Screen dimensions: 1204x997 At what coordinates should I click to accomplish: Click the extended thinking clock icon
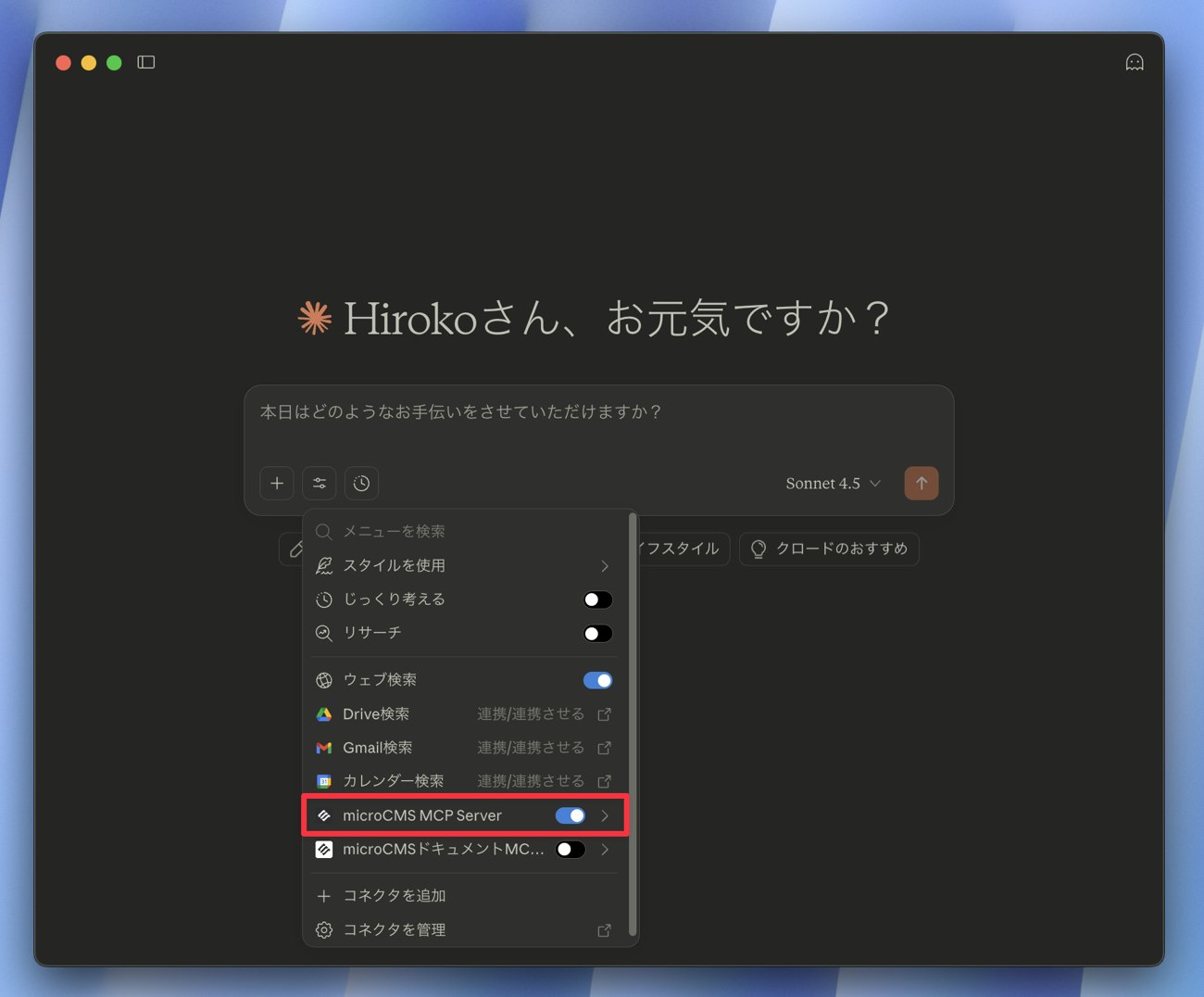tap(360, 483)
